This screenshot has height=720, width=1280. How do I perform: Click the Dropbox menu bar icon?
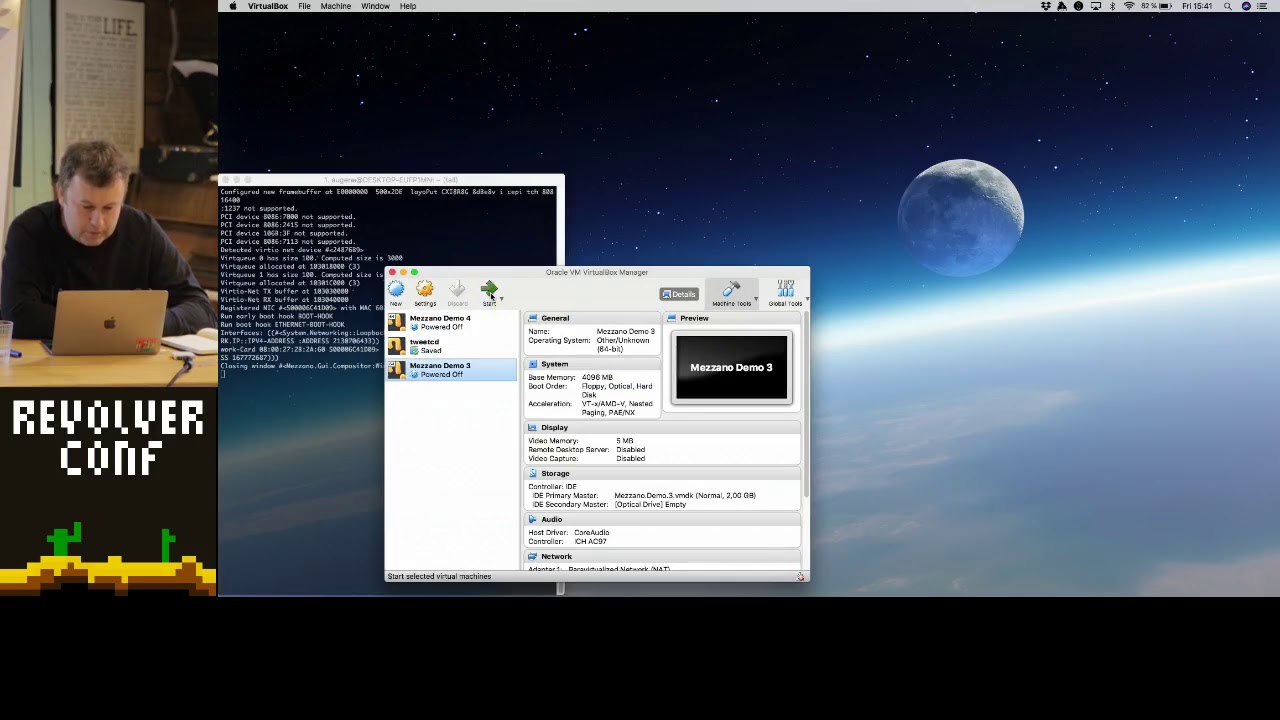pos(1046,6)
